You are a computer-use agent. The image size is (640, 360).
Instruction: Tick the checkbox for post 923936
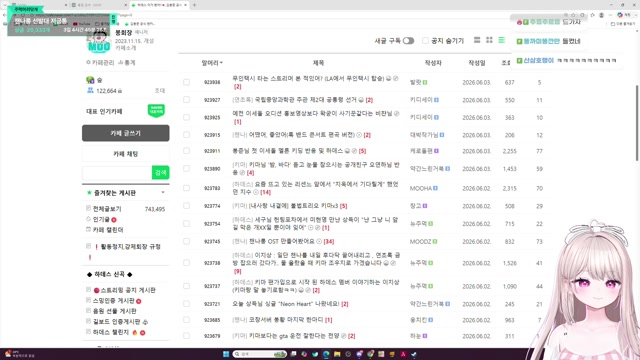[187, 82]
